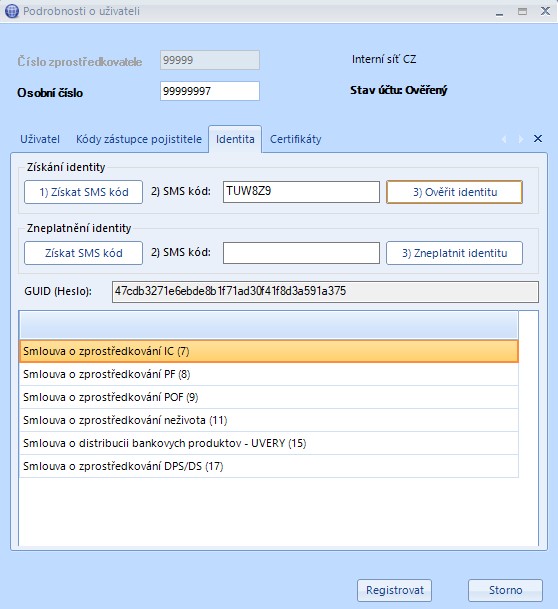The image size is (558, 609).
Task: Click the Registrovat button
Action: pyautogui.click(x=395, y=590)
